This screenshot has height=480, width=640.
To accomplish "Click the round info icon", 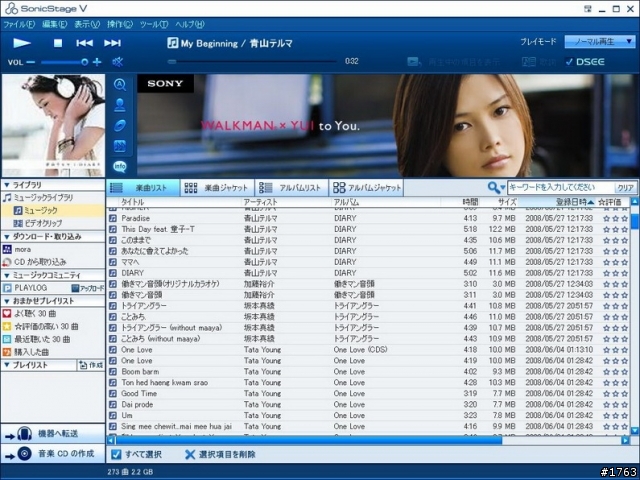I will [120, 166].
